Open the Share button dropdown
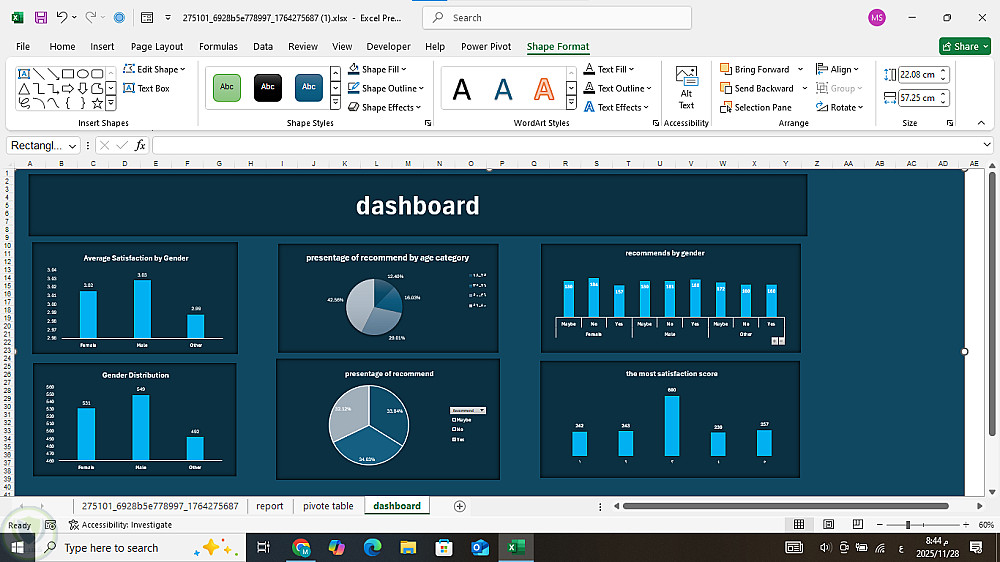The height and width of the screenshot is (562, 1000). (986, 47)
